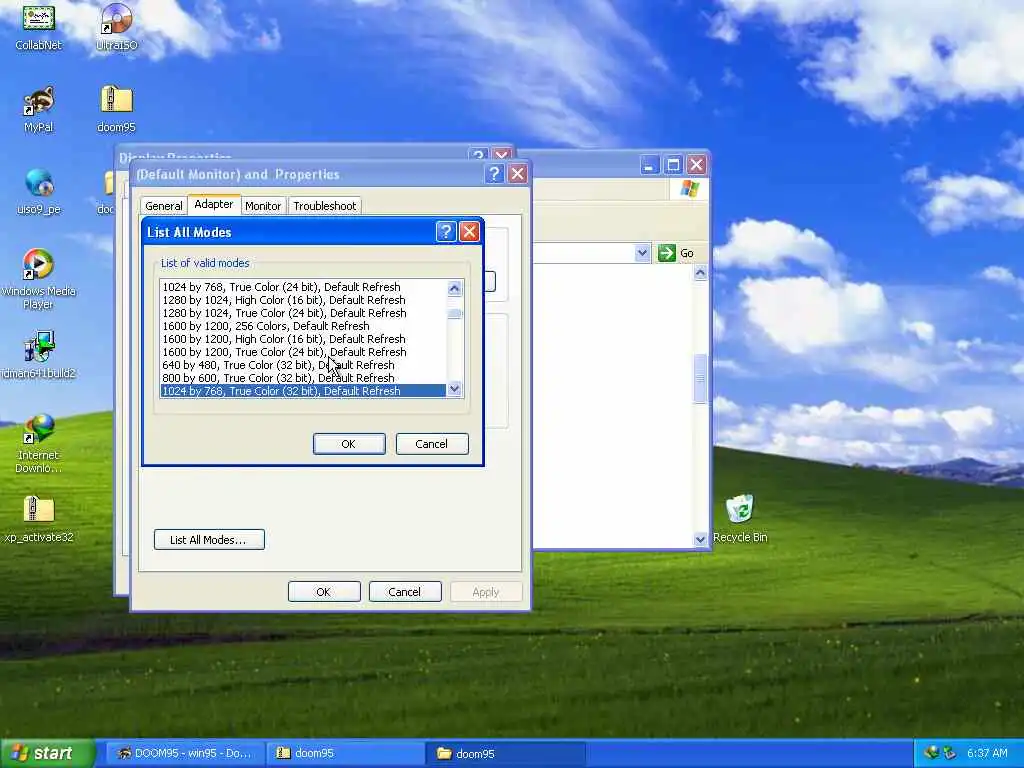Click the help icon in Default Monitor Properties
Viewport: 1024px width, 768px height.
pyautogui.click(x=494, y=174)
